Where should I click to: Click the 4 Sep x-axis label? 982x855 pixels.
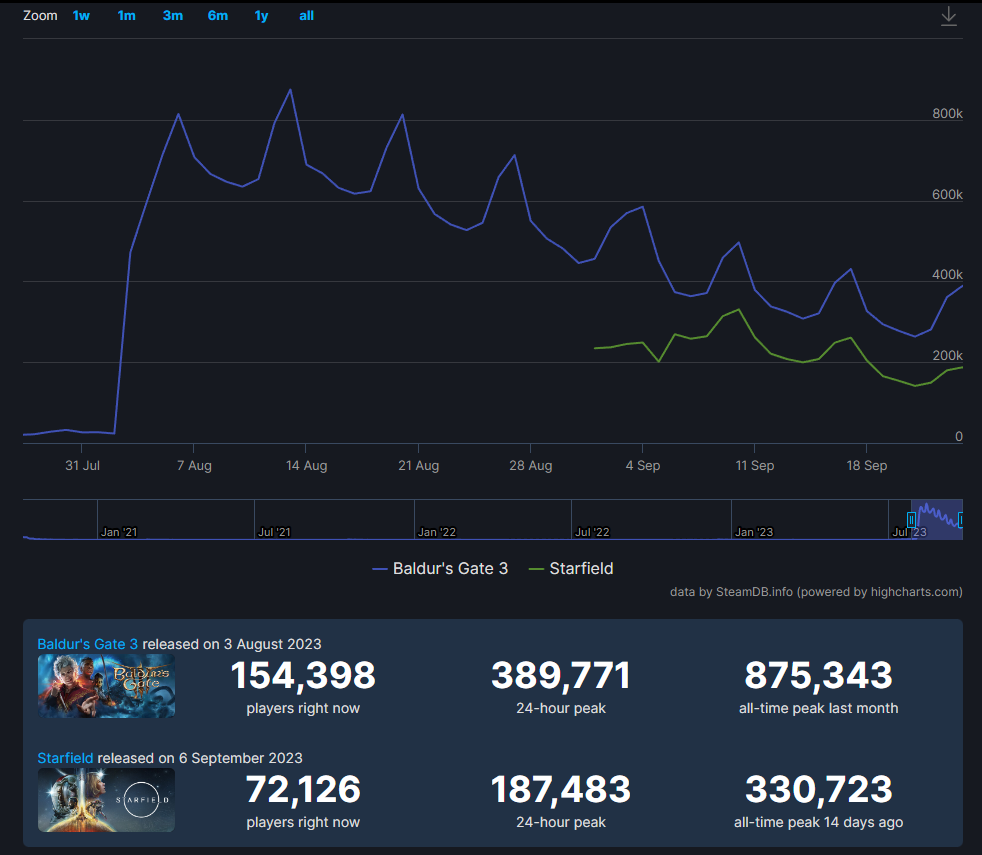coord(643,465)
